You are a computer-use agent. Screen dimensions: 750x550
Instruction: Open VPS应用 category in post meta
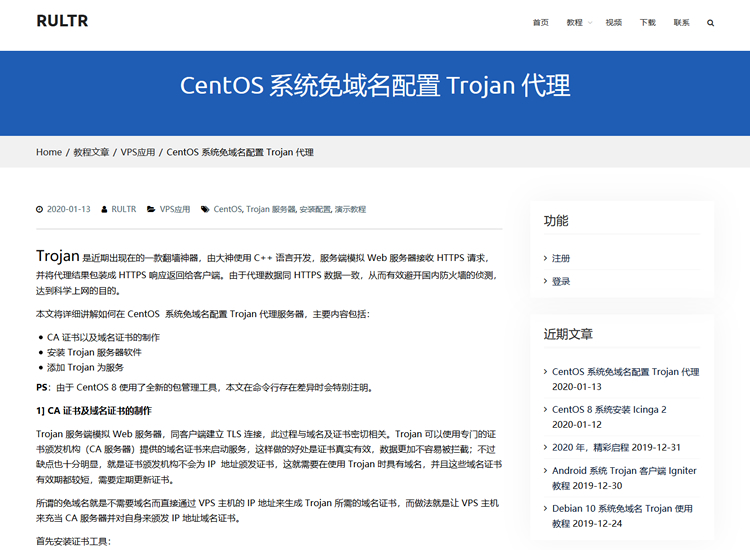(x=175, y=209)
